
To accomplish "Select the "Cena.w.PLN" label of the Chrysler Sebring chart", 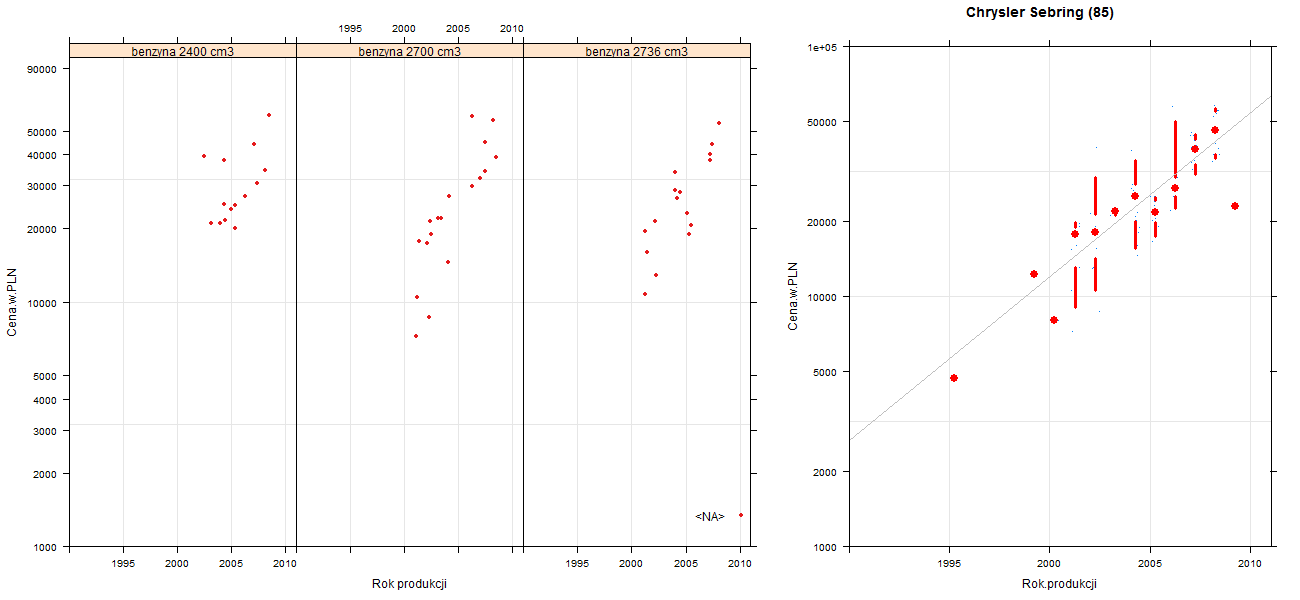I will [793, 296].
